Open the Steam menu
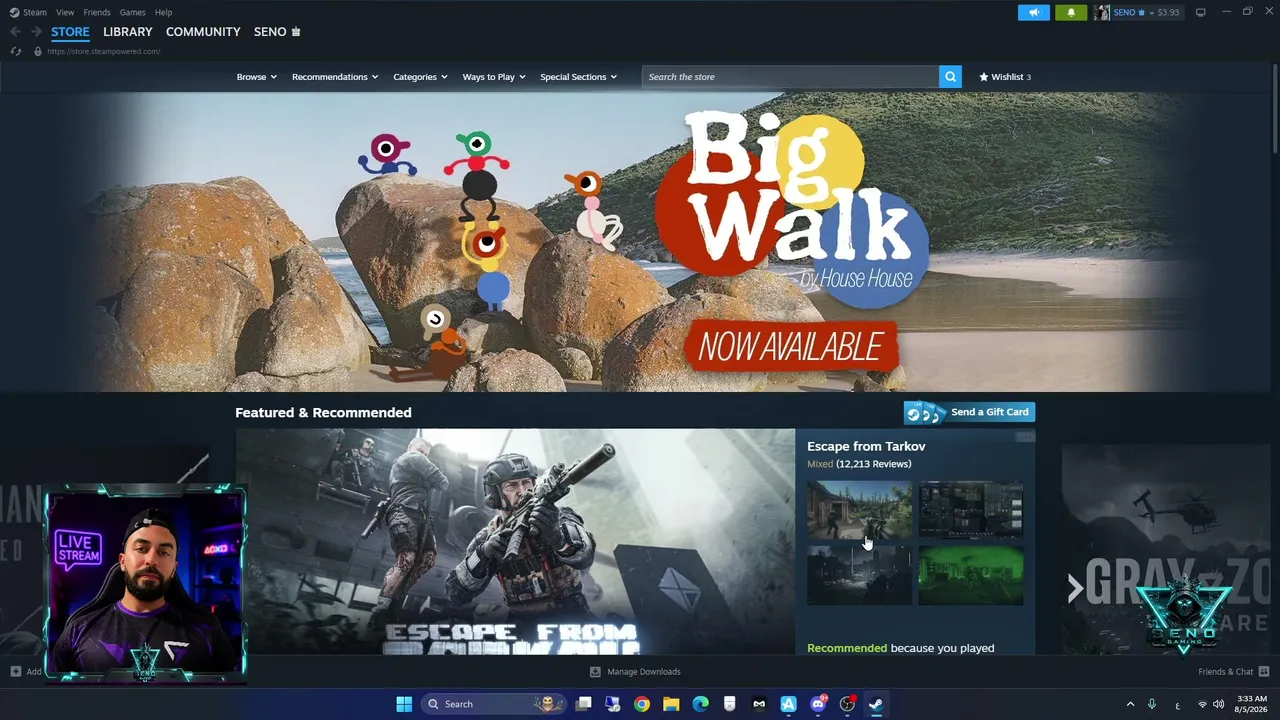 35,12
